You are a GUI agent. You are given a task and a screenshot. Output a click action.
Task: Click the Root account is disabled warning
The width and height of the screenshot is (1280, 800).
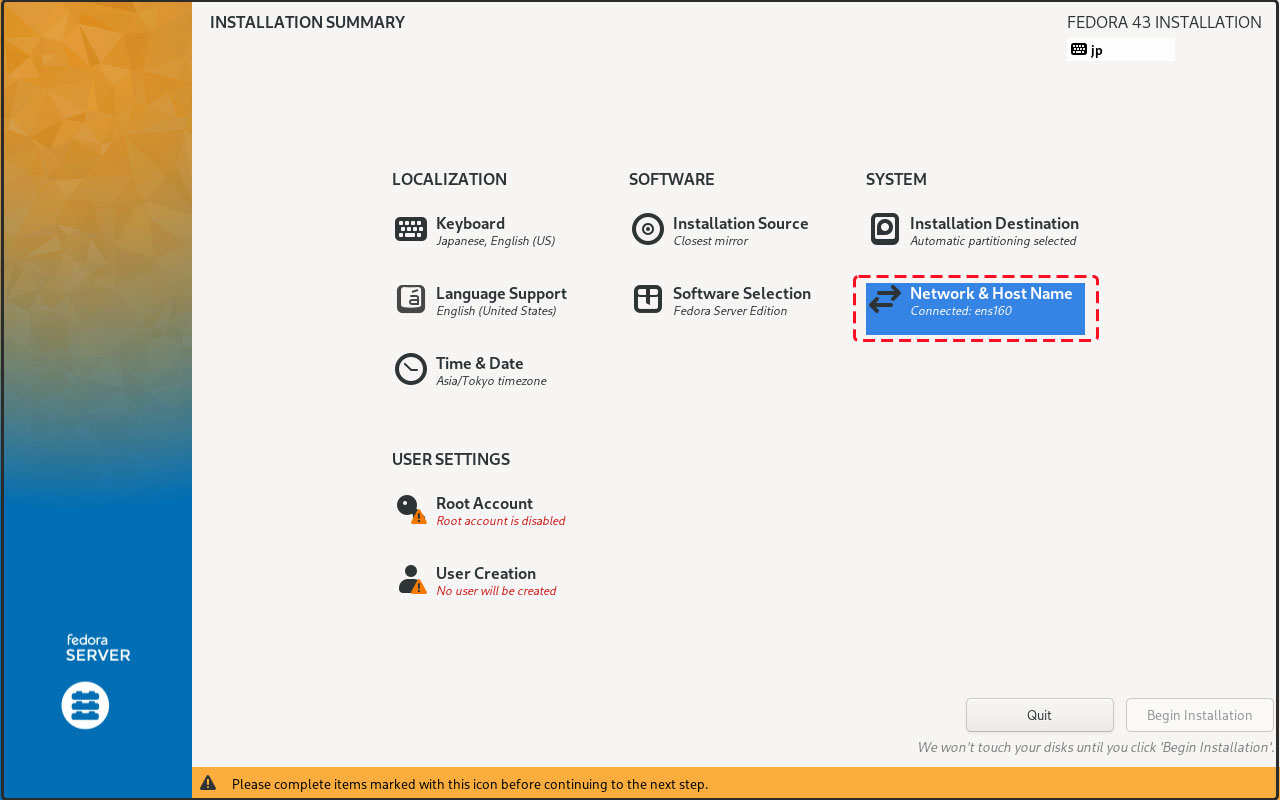[x=501, y=521]
